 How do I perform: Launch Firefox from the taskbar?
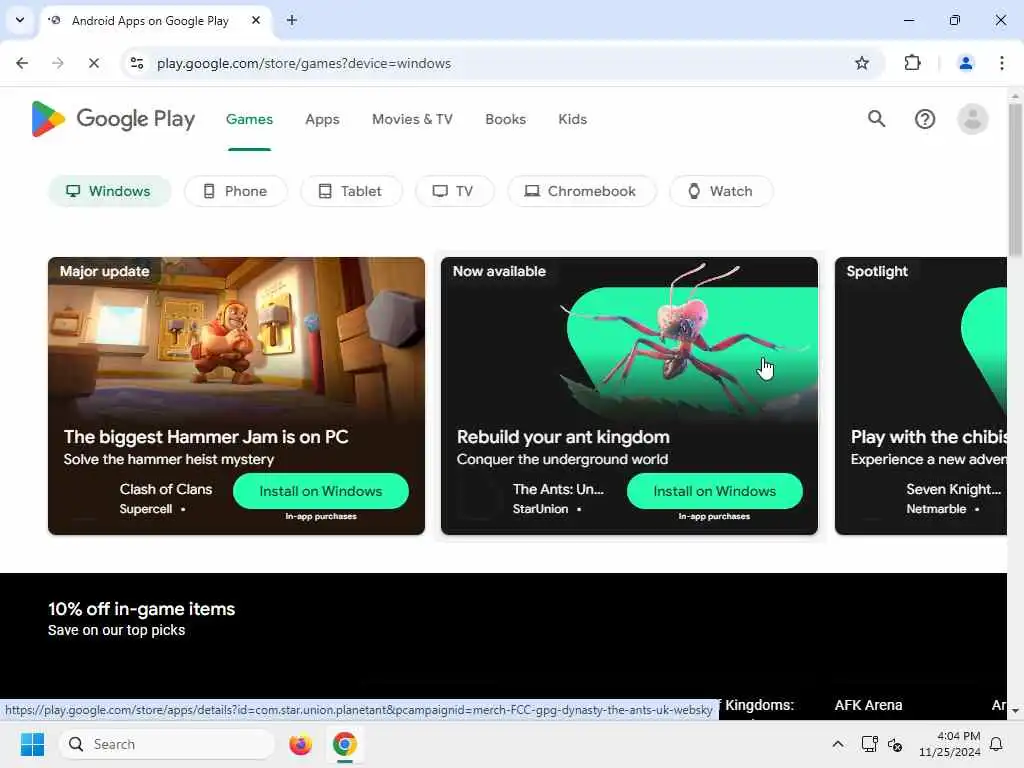coord(300,744)
